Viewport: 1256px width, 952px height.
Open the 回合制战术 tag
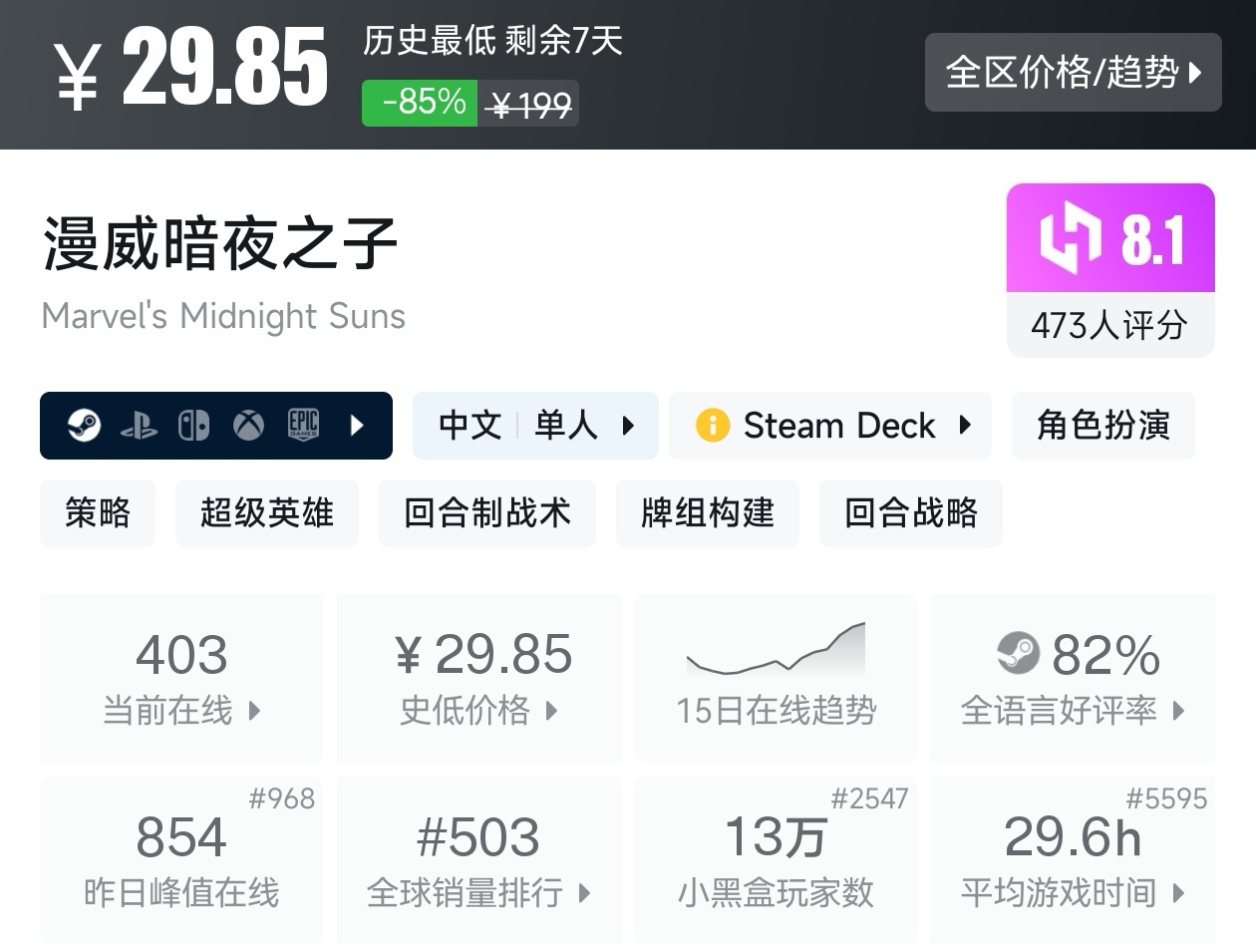(486, 513)
